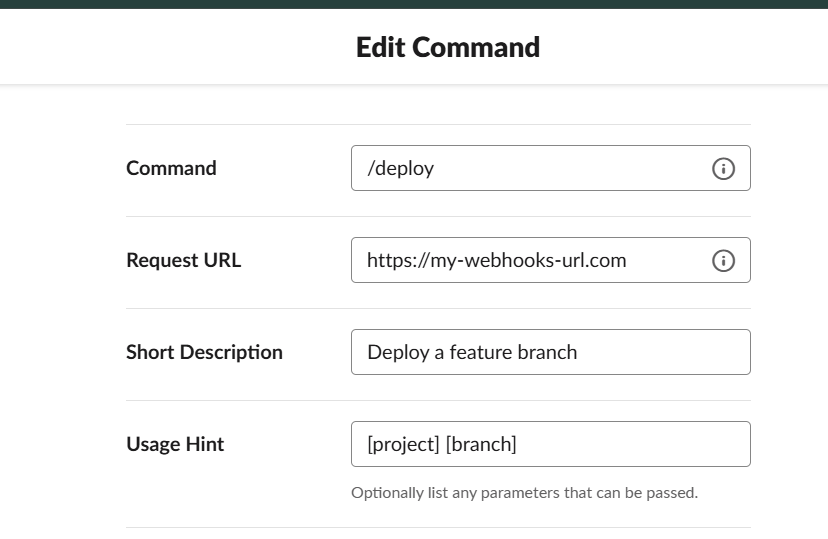Place cursor on the [project] placeholder text

403,444
